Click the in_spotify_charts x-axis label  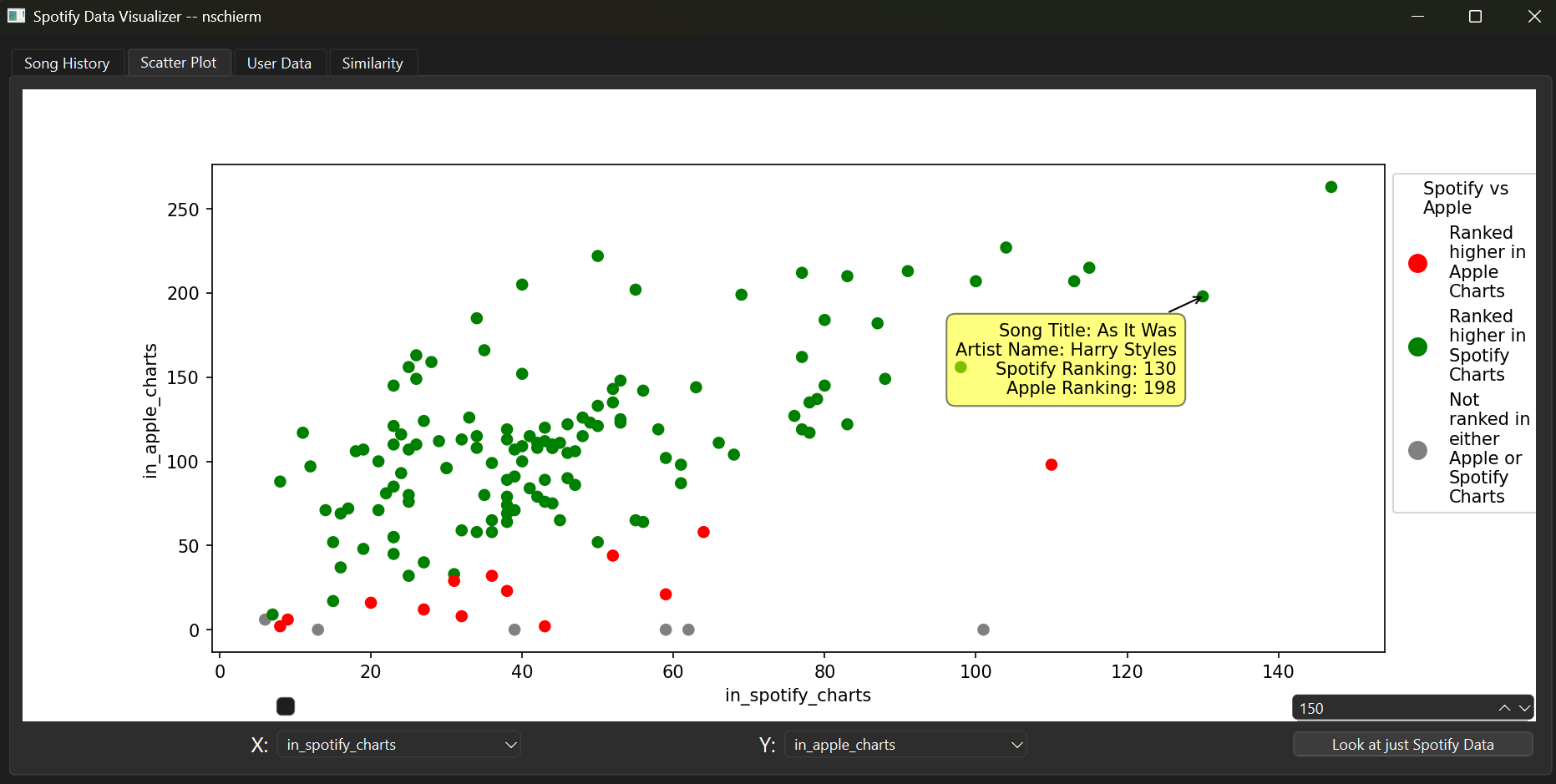[798, 695]
